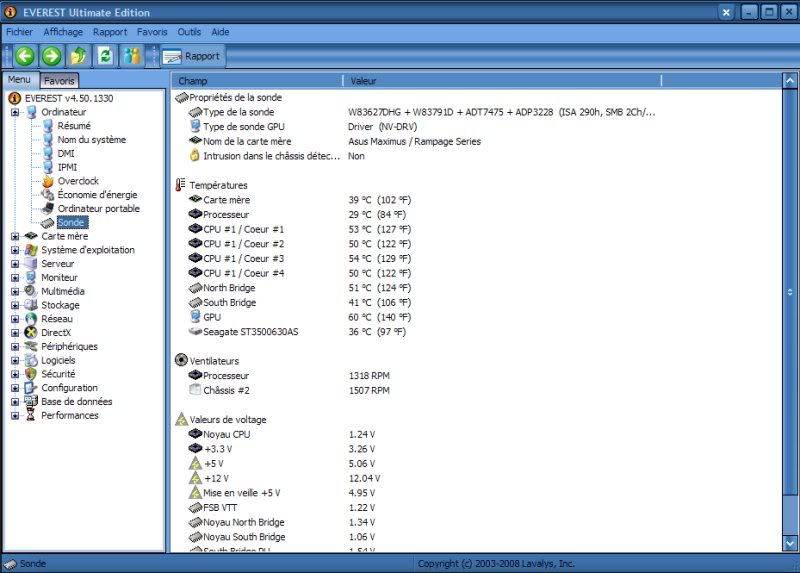This screenshot has width=800, height=573.
Task: Expand the Stockage tree node
Action: [x=15, y=305]
